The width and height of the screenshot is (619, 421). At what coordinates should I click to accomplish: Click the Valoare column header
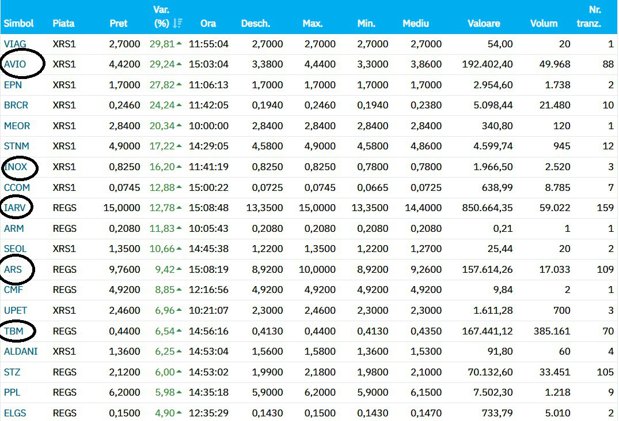(484, 23)
